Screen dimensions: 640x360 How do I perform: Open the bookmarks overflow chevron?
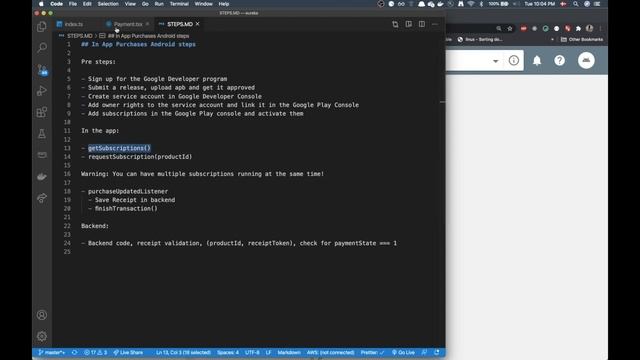pyautogui.click(x=552, y=40)
